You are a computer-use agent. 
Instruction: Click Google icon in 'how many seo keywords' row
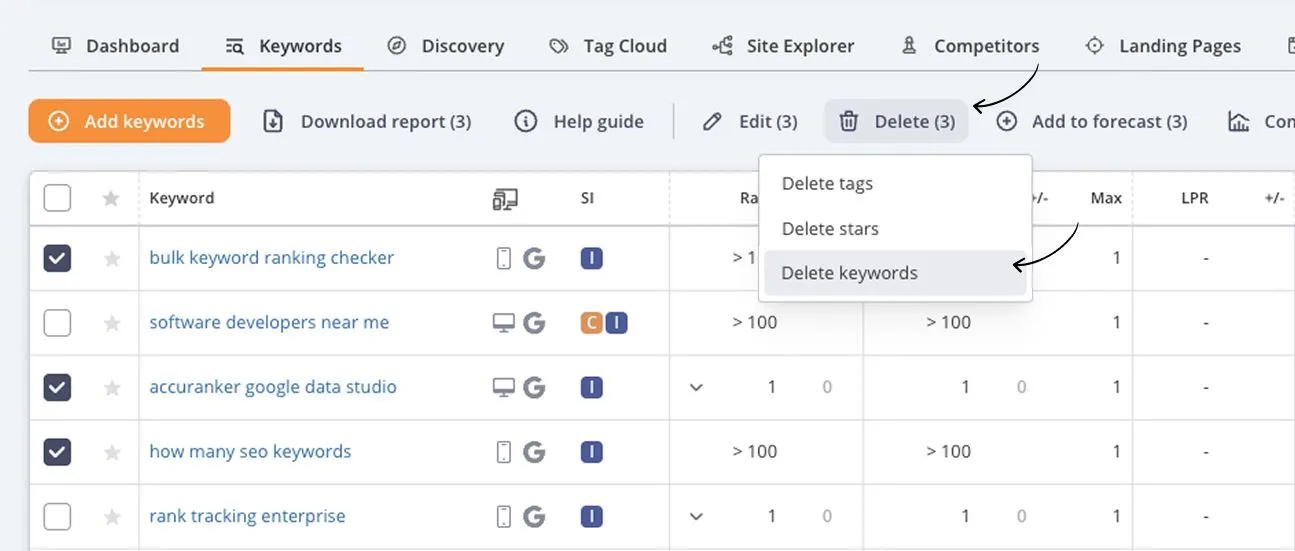point(534,452)
